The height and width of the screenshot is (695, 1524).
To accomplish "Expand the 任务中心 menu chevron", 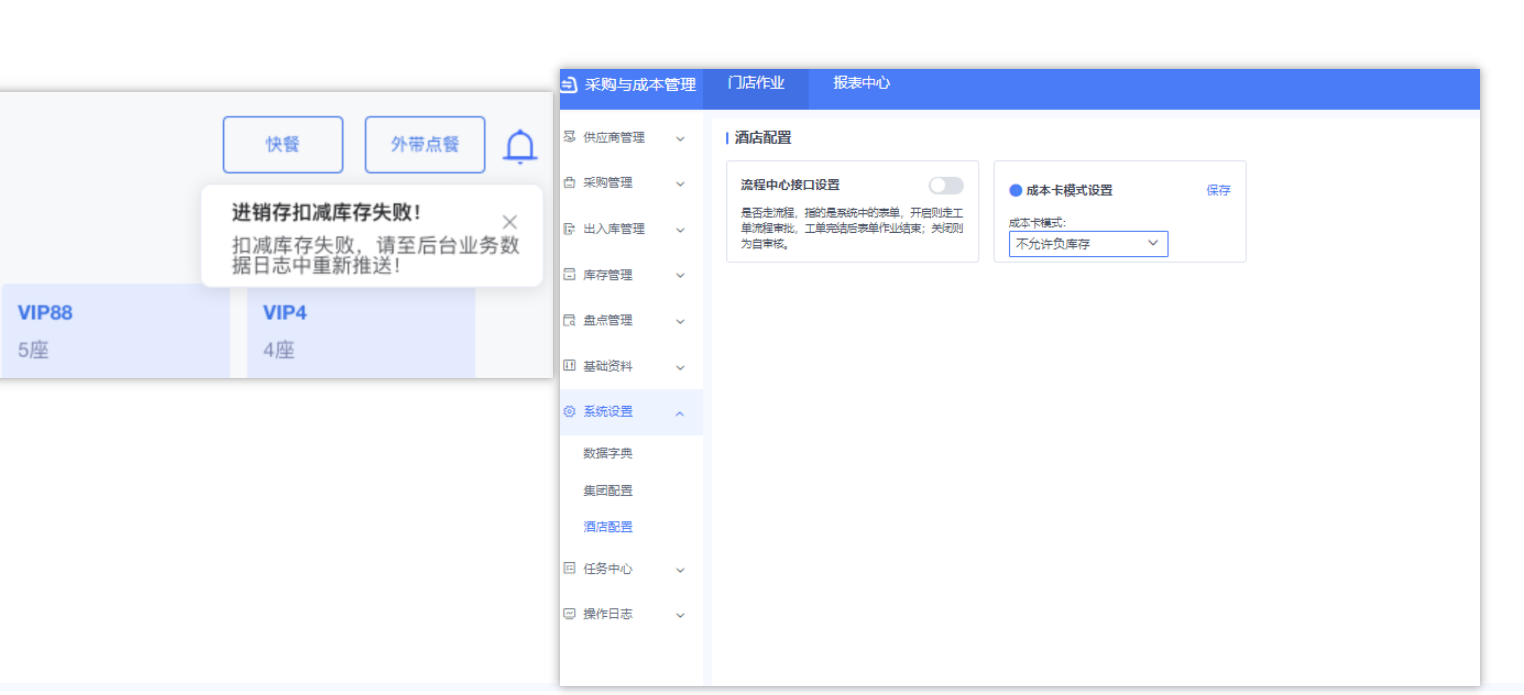I will [681, 570].
